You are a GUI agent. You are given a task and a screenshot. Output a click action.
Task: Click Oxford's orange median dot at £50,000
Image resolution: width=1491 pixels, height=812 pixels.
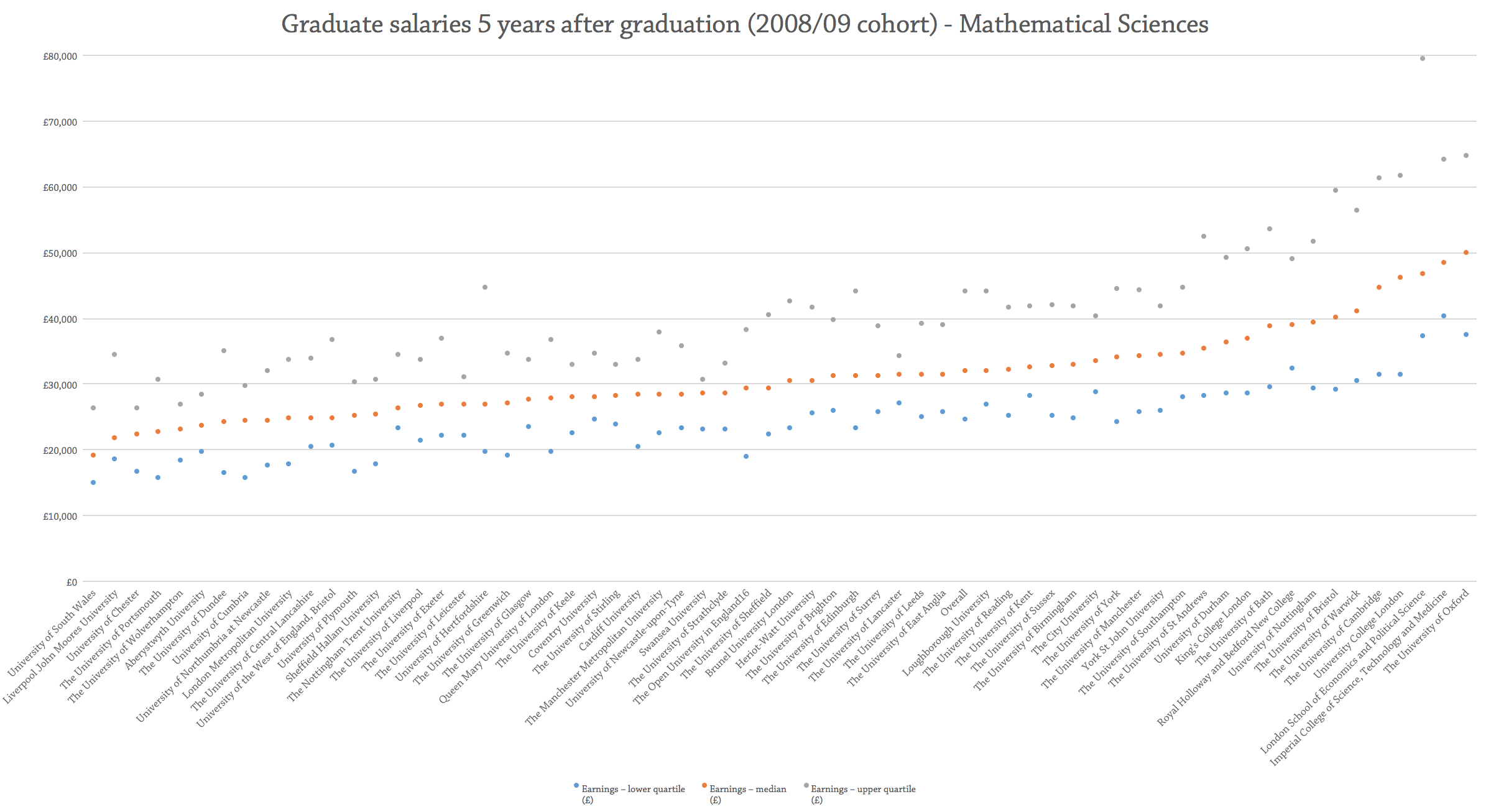point(1466,252)
